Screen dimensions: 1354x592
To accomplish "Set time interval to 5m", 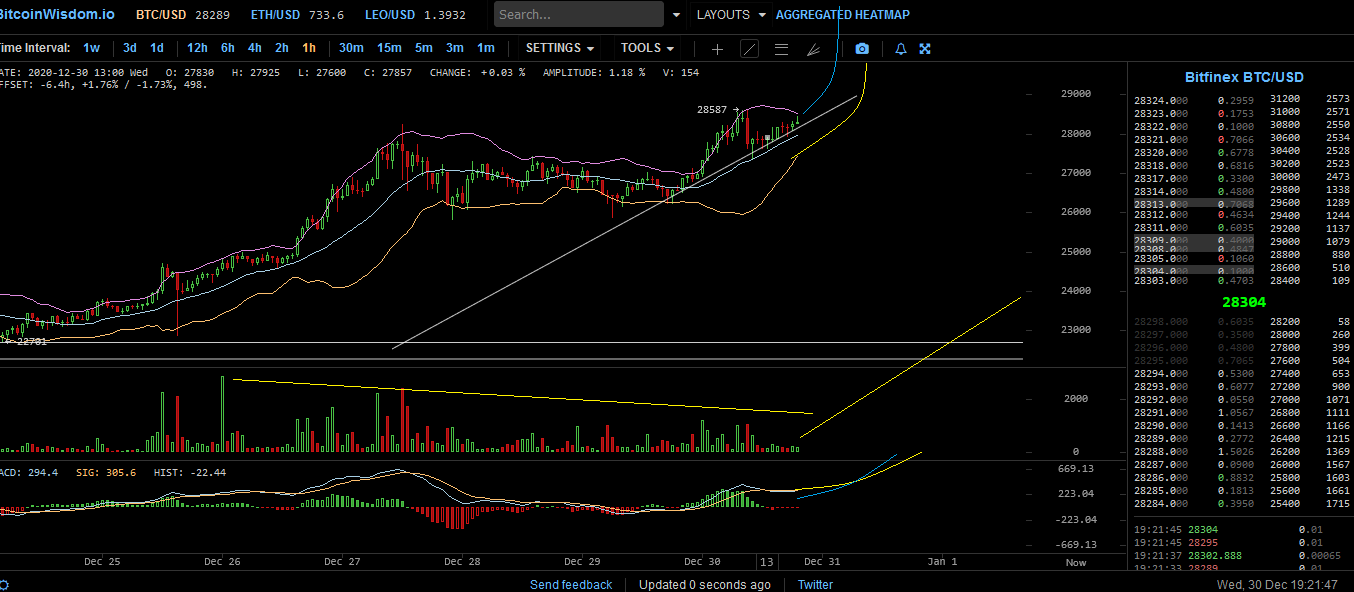I will tap(424, 48).
